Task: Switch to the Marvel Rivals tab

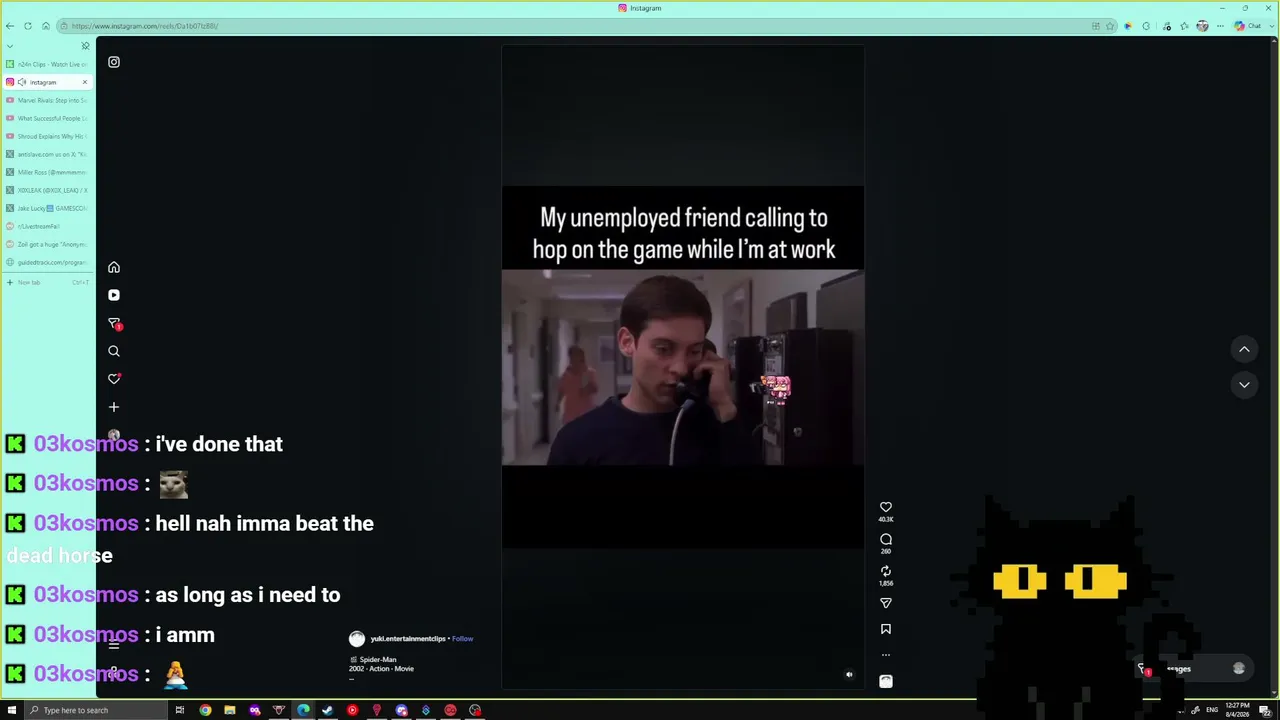Action: click(x=48, y=100)
